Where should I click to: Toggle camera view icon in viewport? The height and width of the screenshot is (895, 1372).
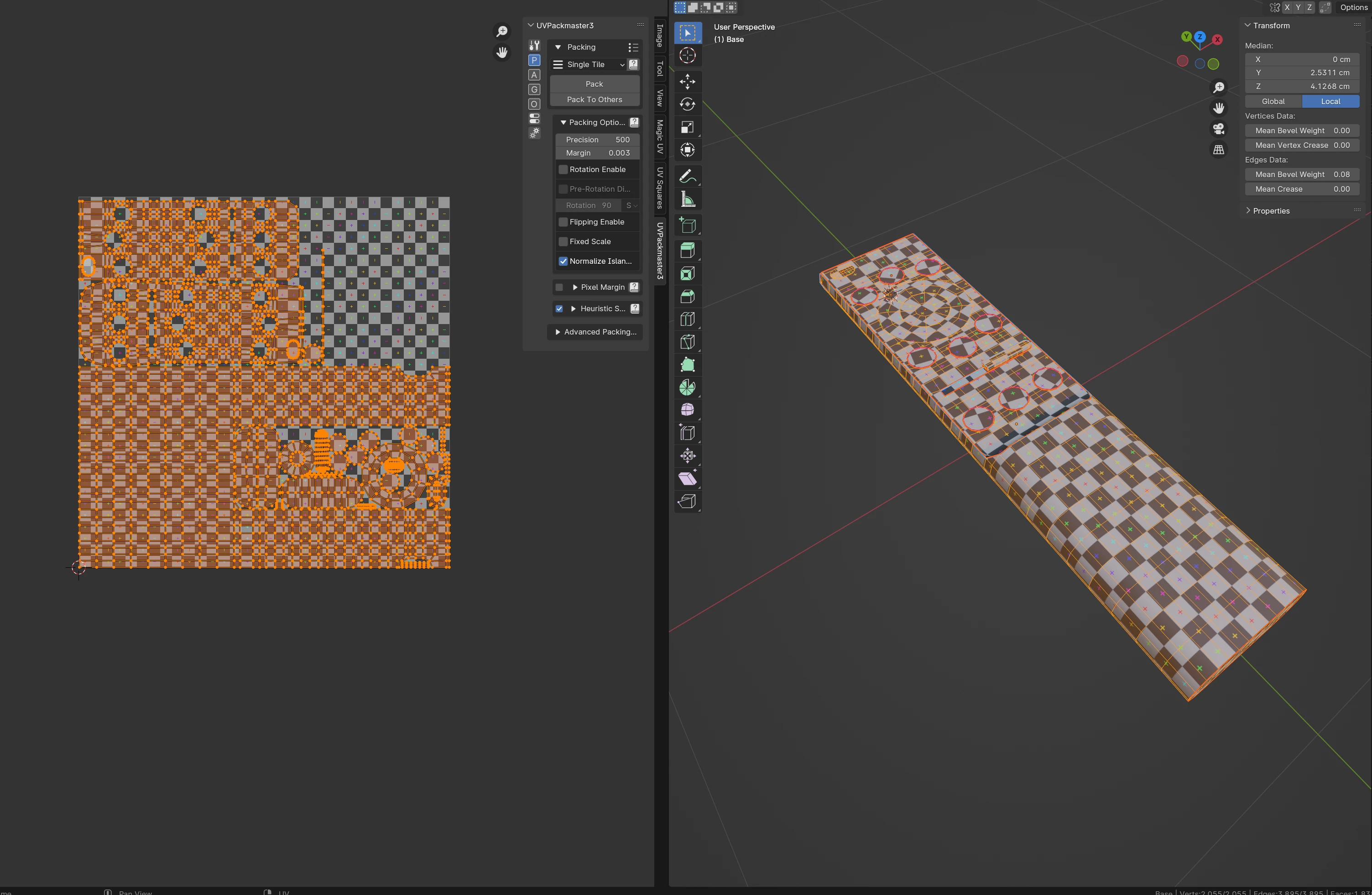pos(1219,129)
